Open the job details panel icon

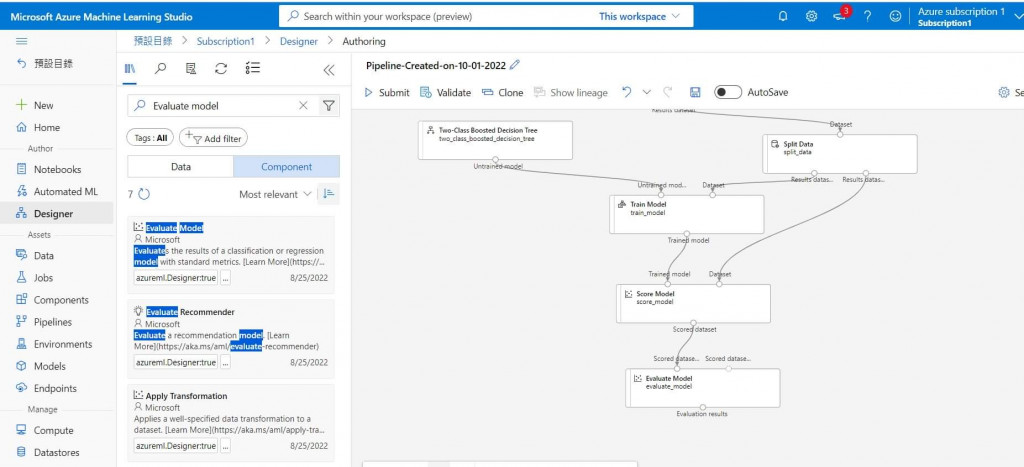(x=191, y=69)
